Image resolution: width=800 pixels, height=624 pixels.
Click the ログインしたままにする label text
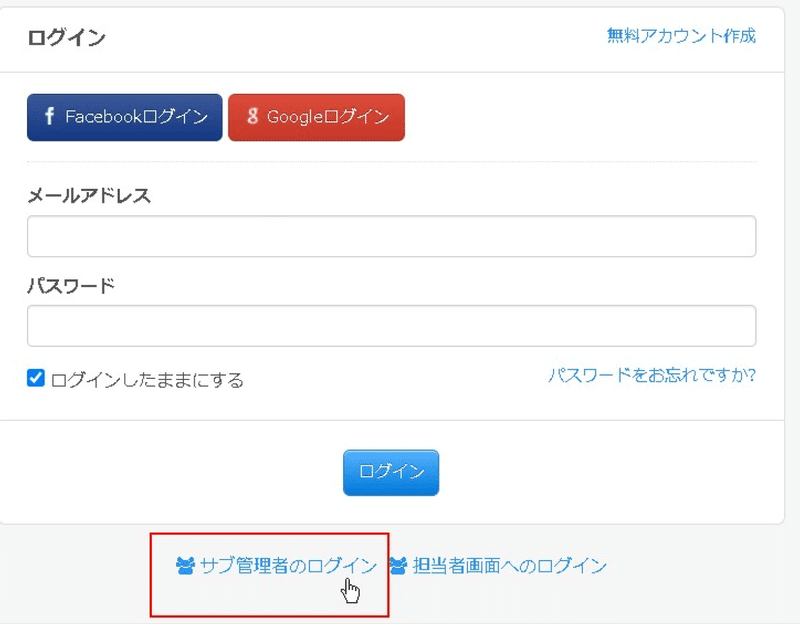pos(147,380)
